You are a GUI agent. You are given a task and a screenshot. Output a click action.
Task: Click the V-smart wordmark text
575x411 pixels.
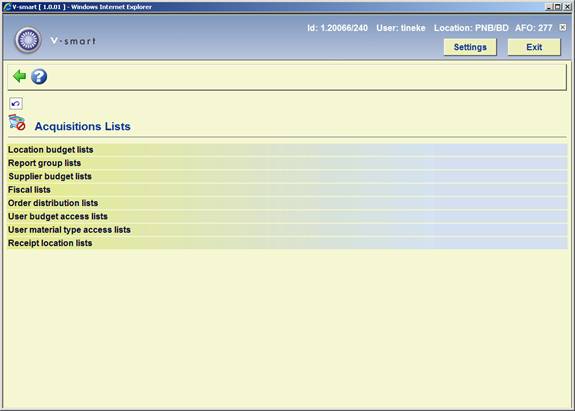tap(73, 41)
